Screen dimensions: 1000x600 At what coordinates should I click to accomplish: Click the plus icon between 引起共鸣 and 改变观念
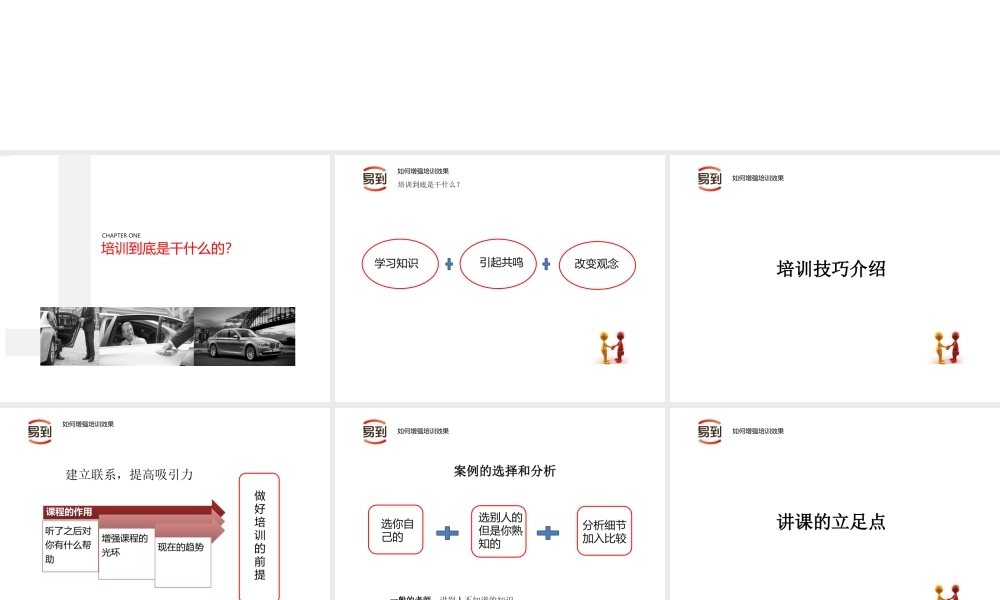click(546, 264)
